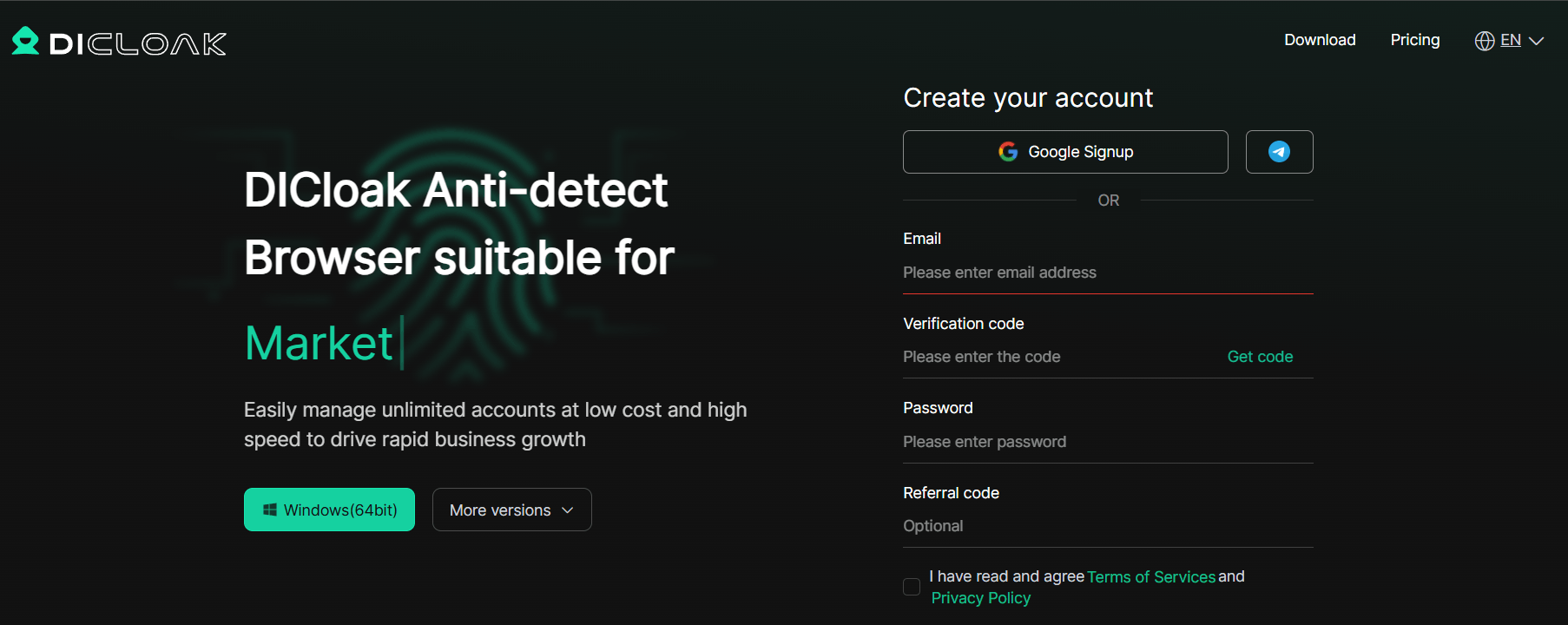Focus the password field
The width and height of the screenshot is (1568, 625).
(x=1108, y=442)
